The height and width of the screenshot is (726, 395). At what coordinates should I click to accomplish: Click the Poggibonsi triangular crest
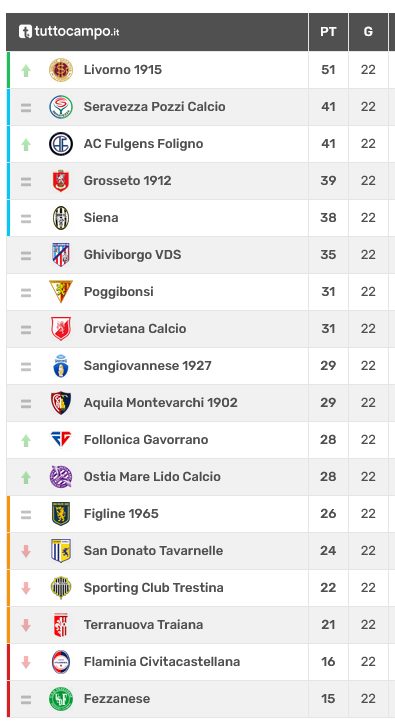coord(61,292)
